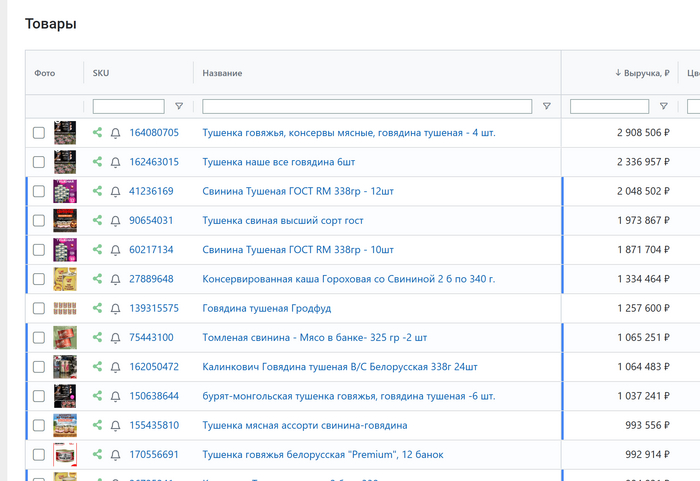Image resolution: width=700 pixels, height=481 pixels.
Task: Open Выручка column filter funnel
Action: coord(664,106)
